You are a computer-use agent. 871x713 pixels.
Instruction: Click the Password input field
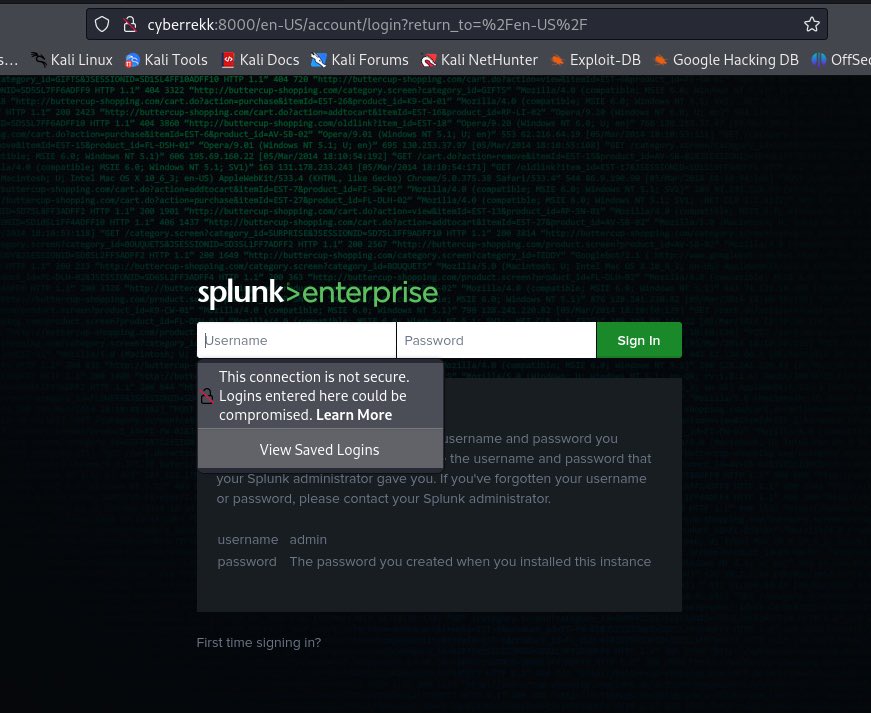pos(497,340)
